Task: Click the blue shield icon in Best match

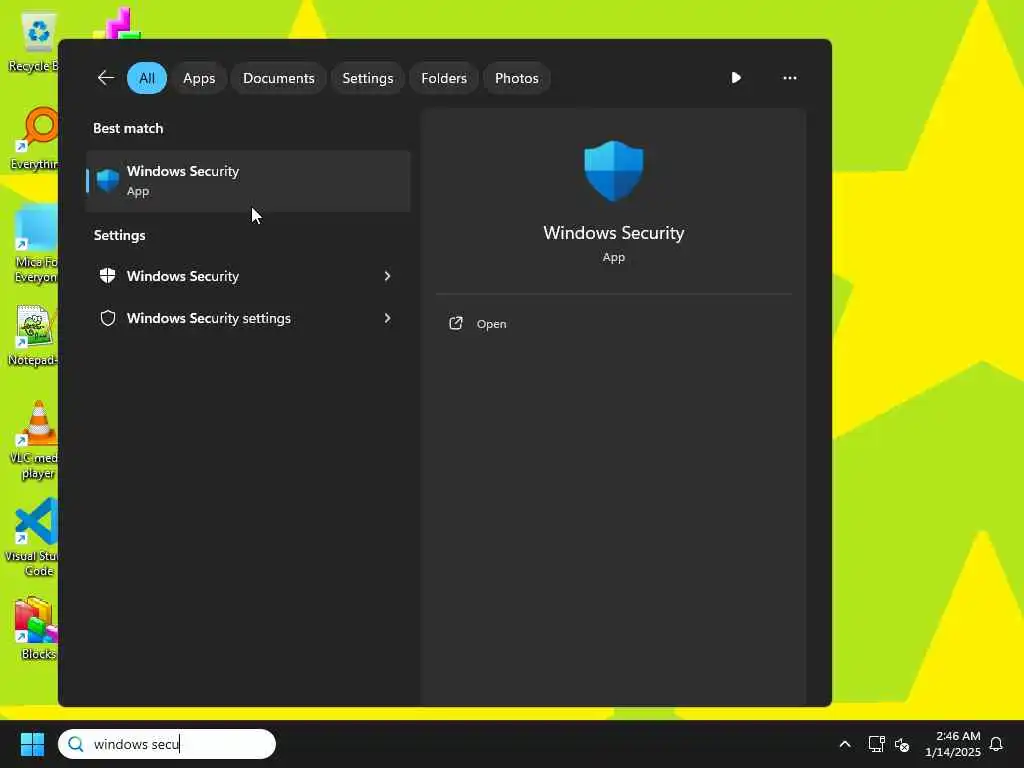Action: [108, 181]
